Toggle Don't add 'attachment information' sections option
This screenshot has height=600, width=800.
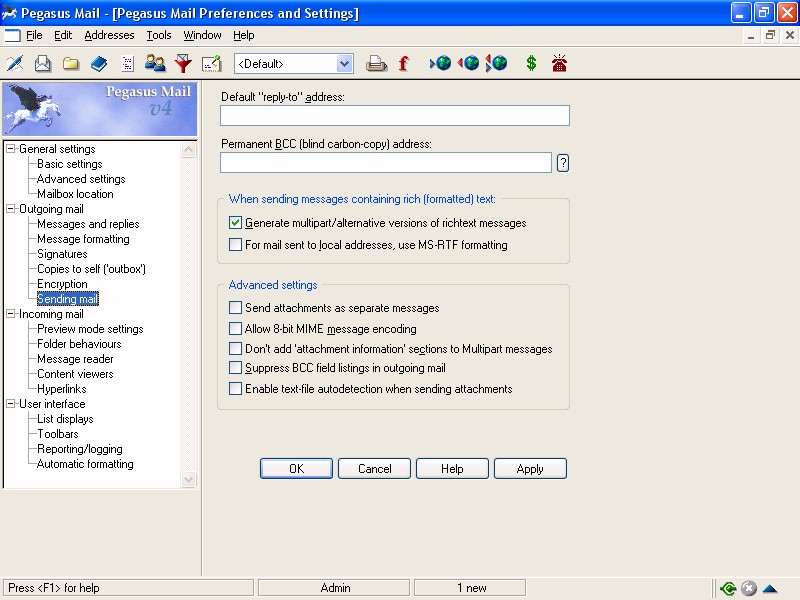pos(235,348)
